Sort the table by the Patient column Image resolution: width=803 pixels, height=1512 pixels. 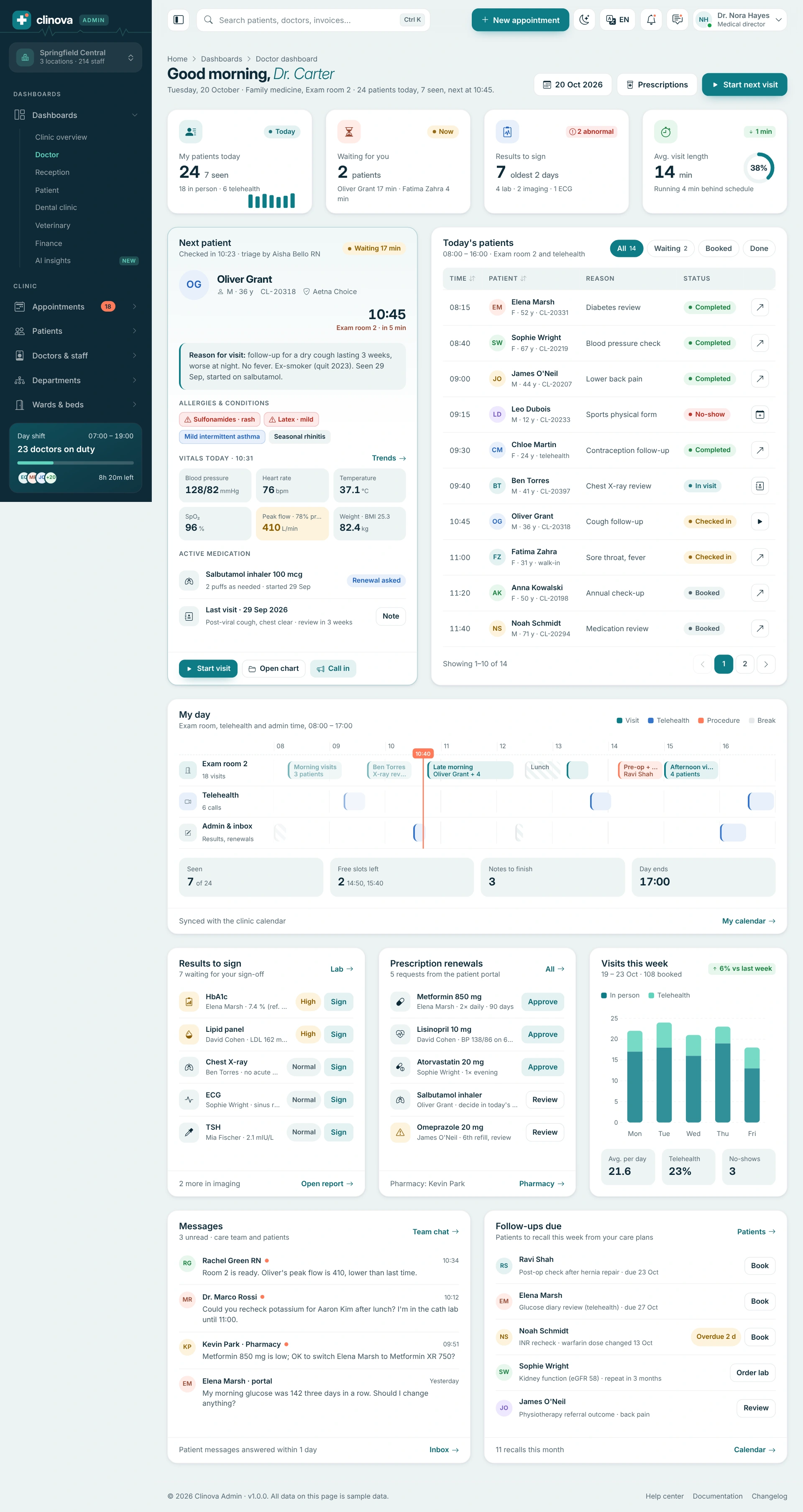point(507,279)
